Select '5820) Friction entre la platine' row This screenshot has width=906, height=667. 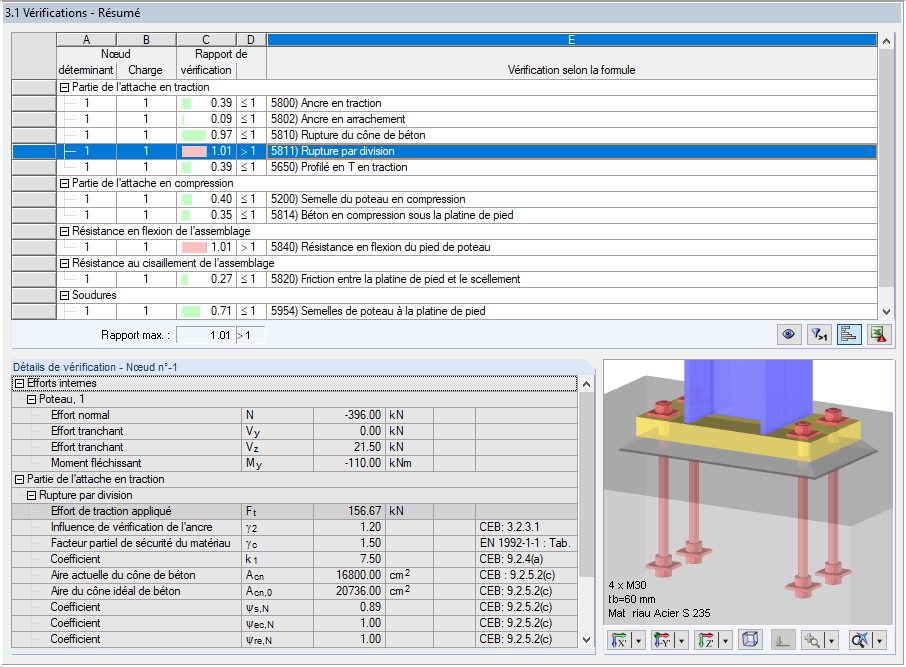444,279
